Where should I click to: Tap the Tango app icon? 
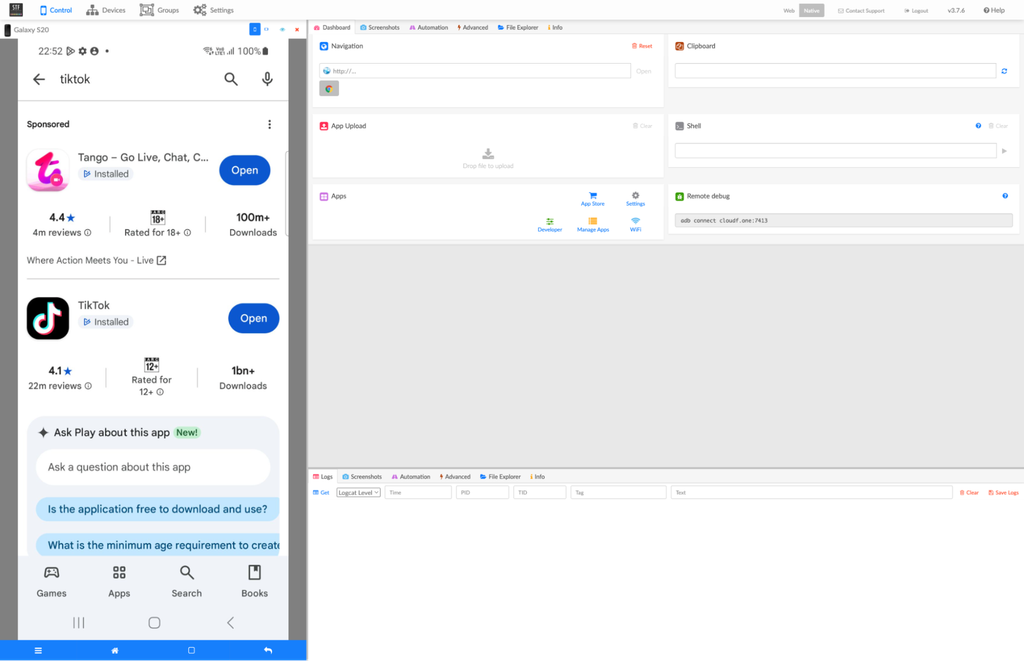coord(48,170)
